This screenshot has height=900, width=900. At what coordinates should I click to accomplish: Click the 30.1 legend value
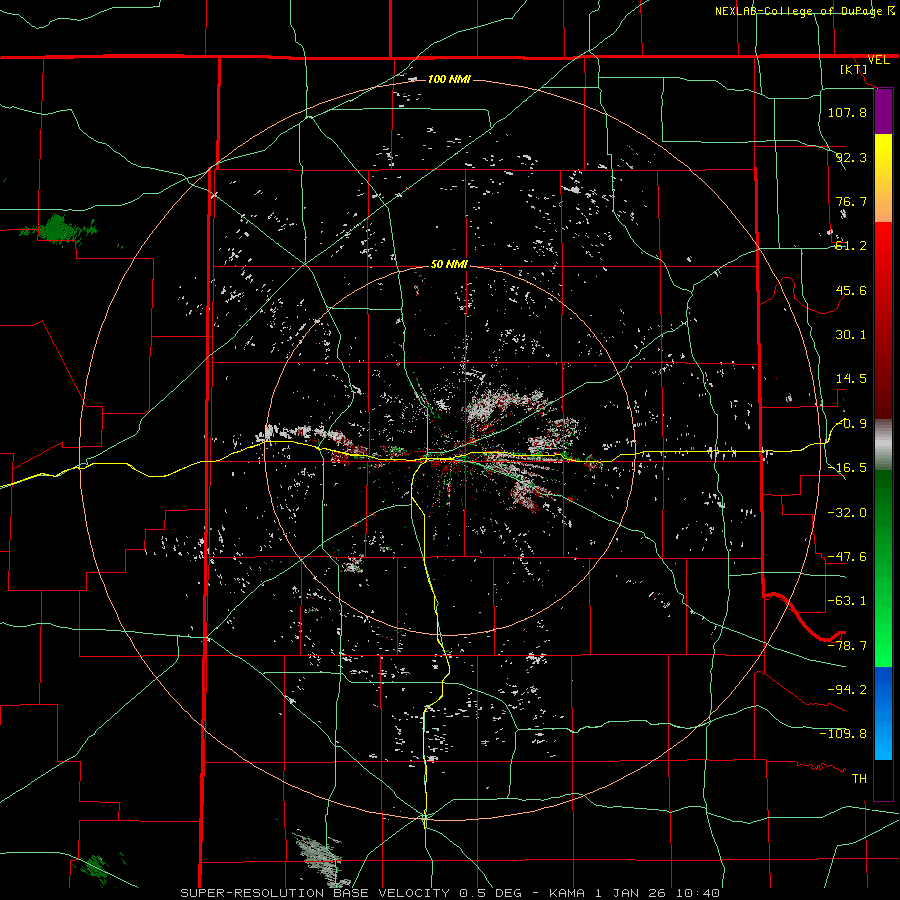[x=851, y=335]
